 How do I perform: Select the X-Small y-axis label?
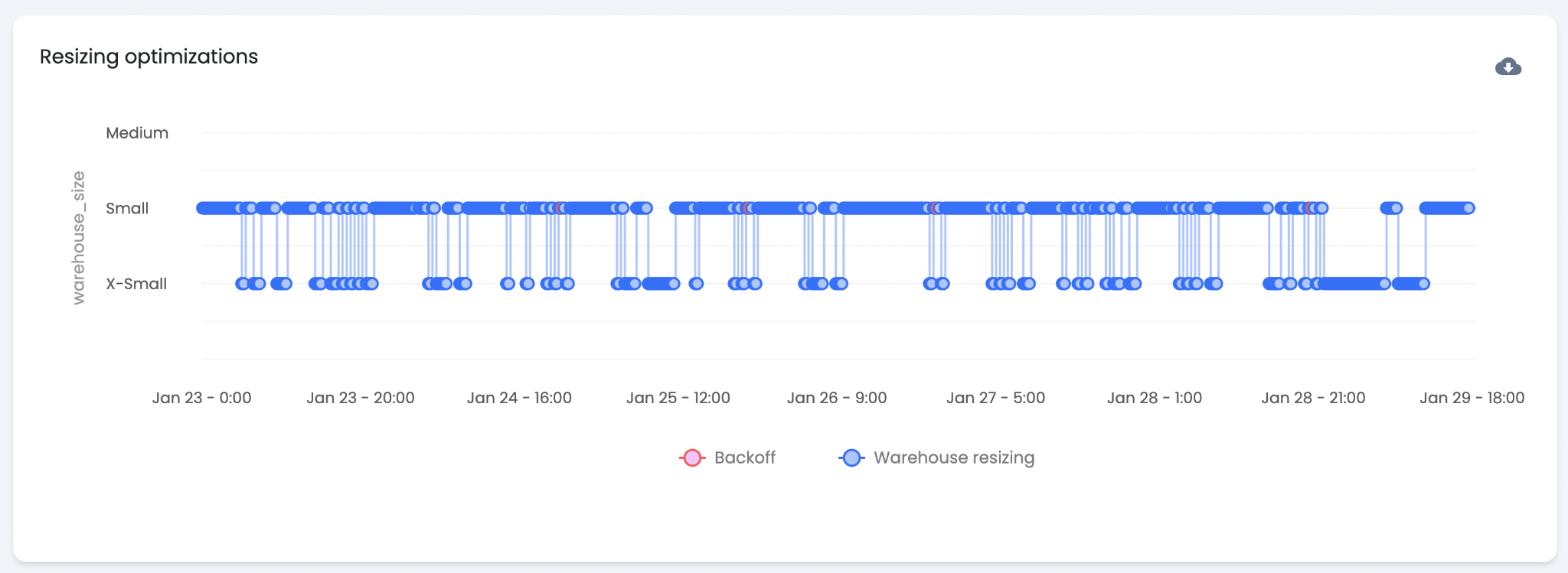coord(136,284)
